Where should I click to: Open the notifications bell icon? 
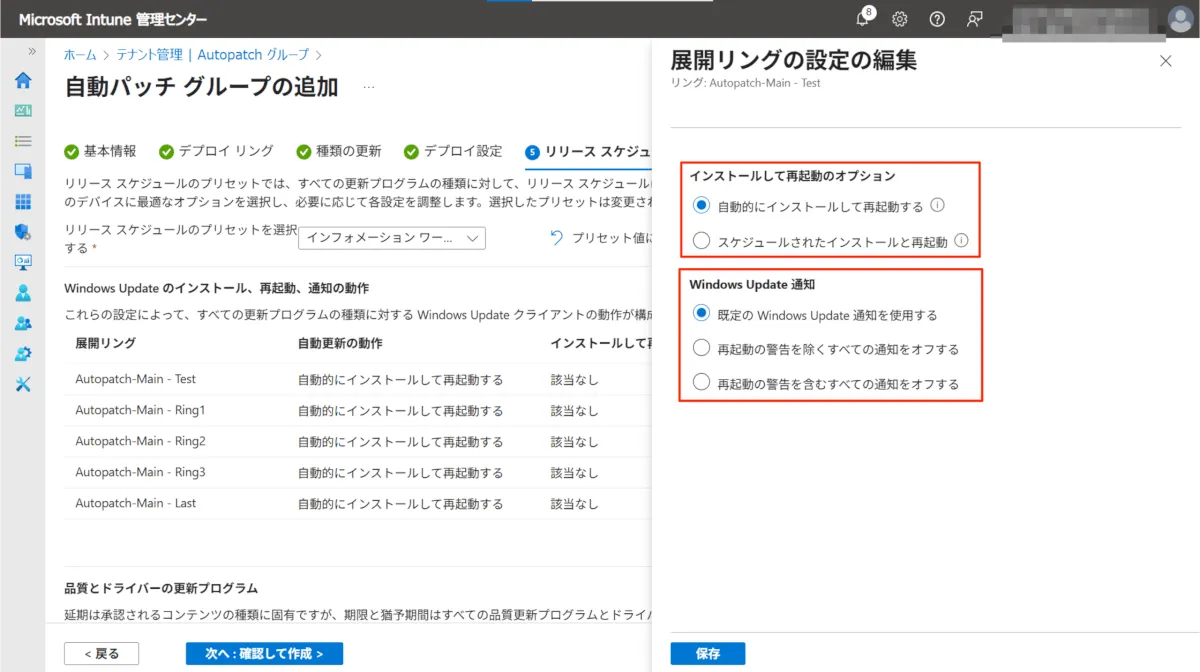coord(863,19)
